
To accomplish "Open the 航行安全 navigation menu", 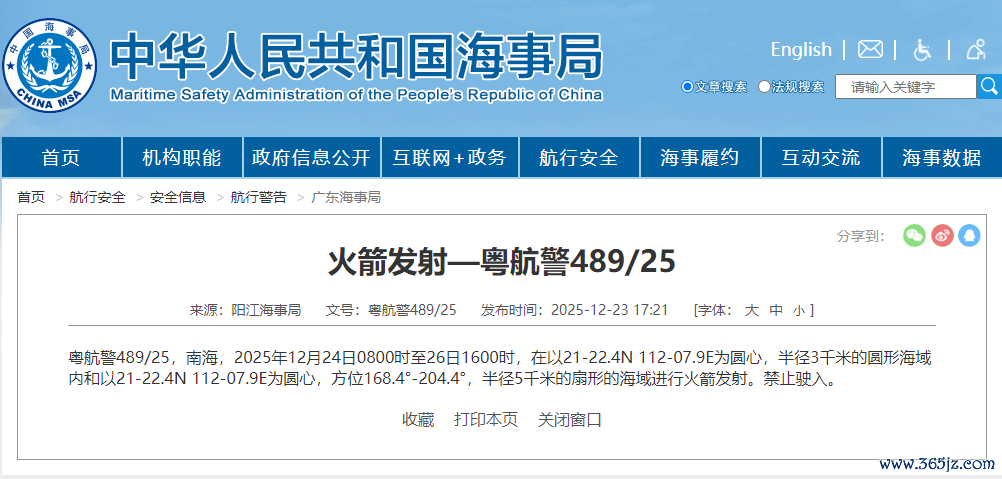I will coord(578,157).
